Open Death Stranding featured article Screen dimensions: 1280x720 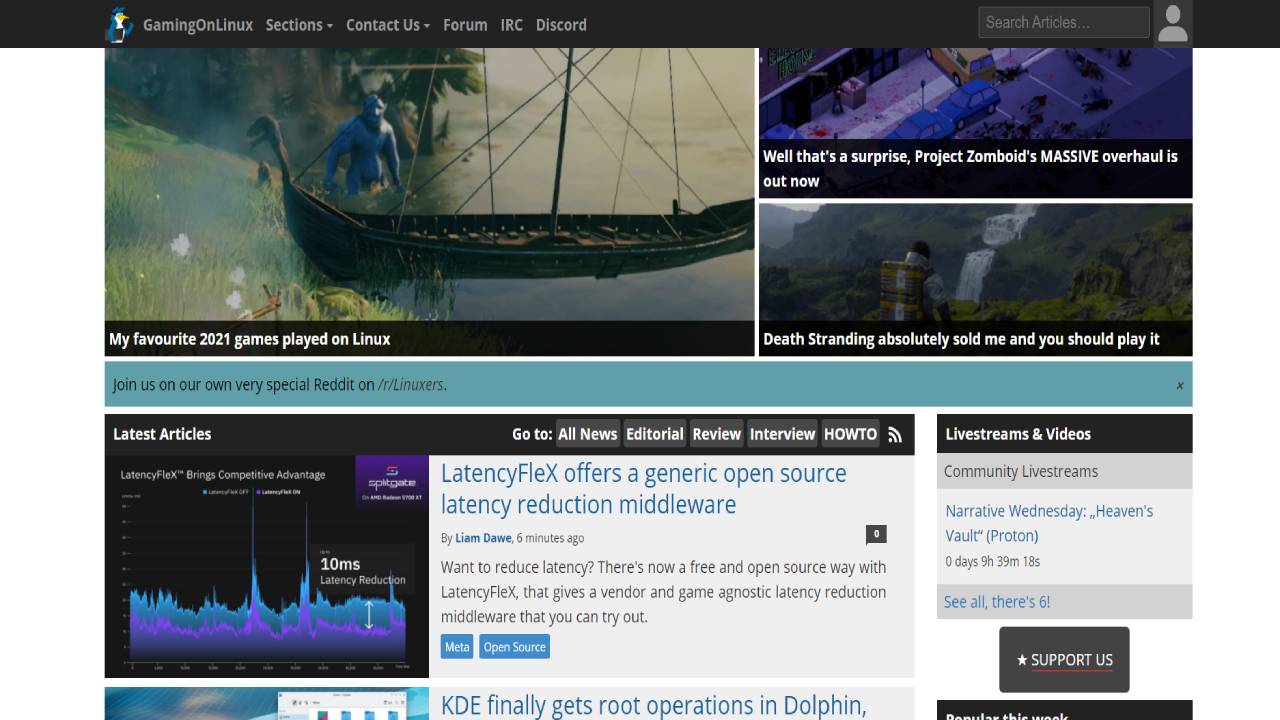975,279
